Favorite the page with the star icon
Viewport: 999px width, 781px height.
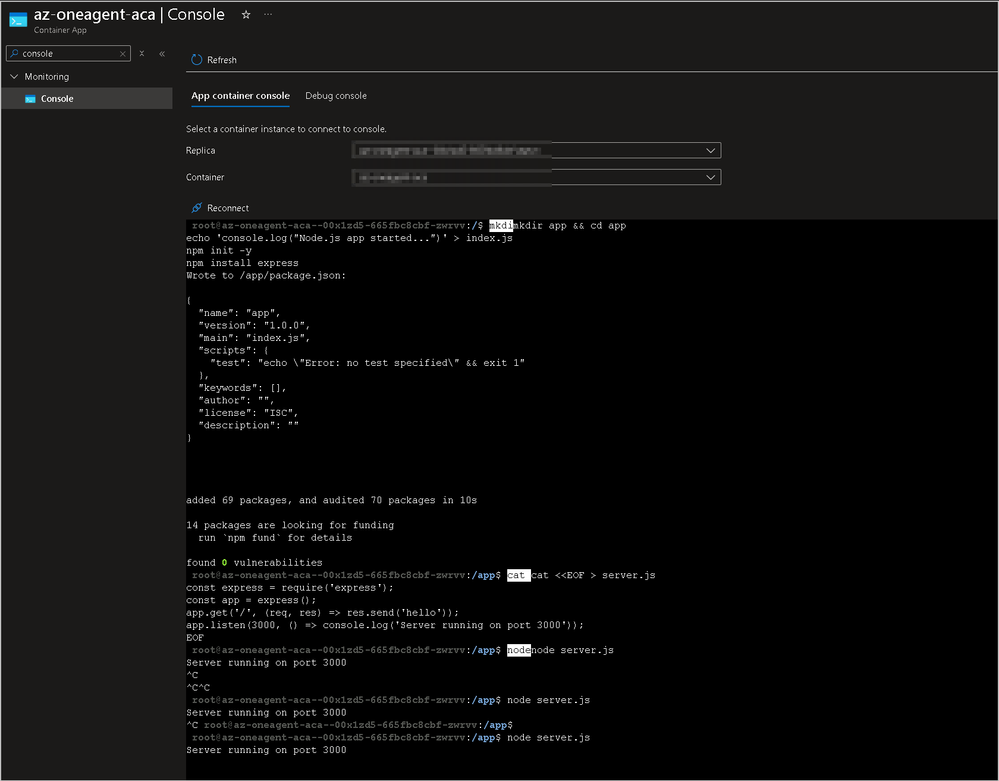pyautogui.click(x=246, y=15)
